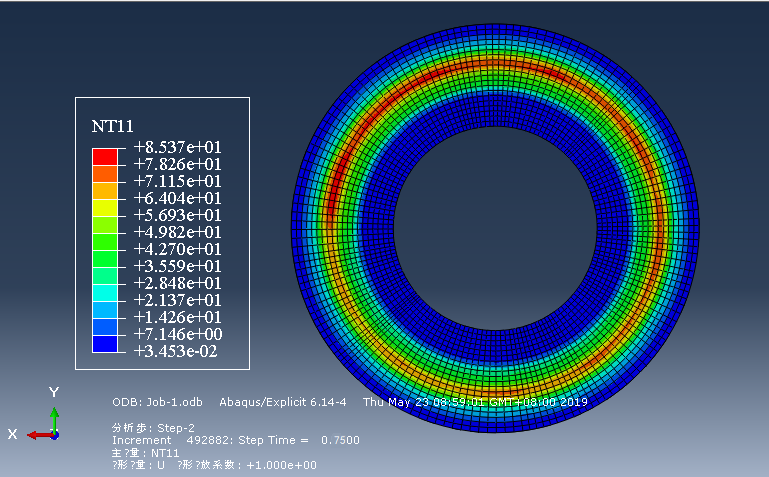Click legend value +3.453e-02
The image size is (769, 477).
tap(176, 351)
